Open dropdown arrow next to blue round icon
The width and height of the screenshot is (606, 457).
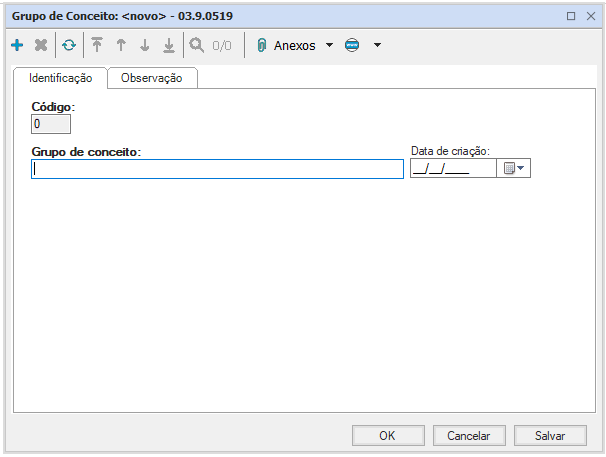[x=377, y=46]
